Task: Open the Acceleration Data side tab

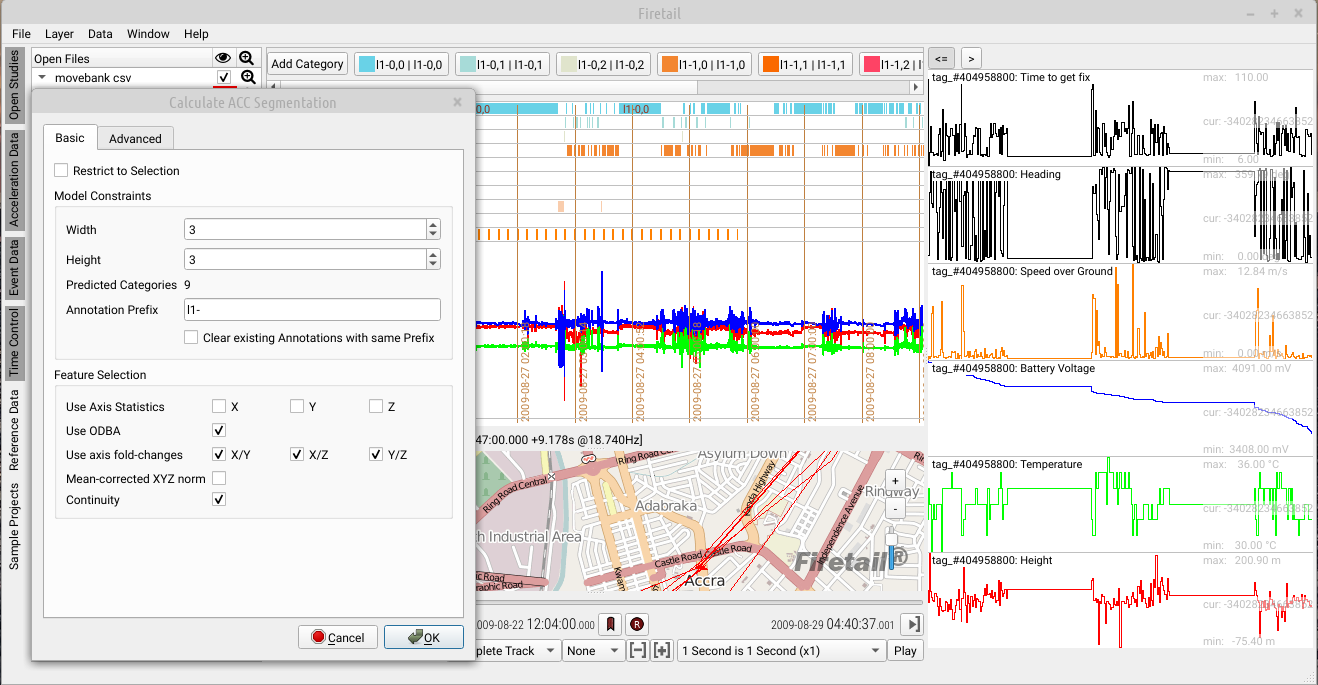Action: (x=14, y=180)
